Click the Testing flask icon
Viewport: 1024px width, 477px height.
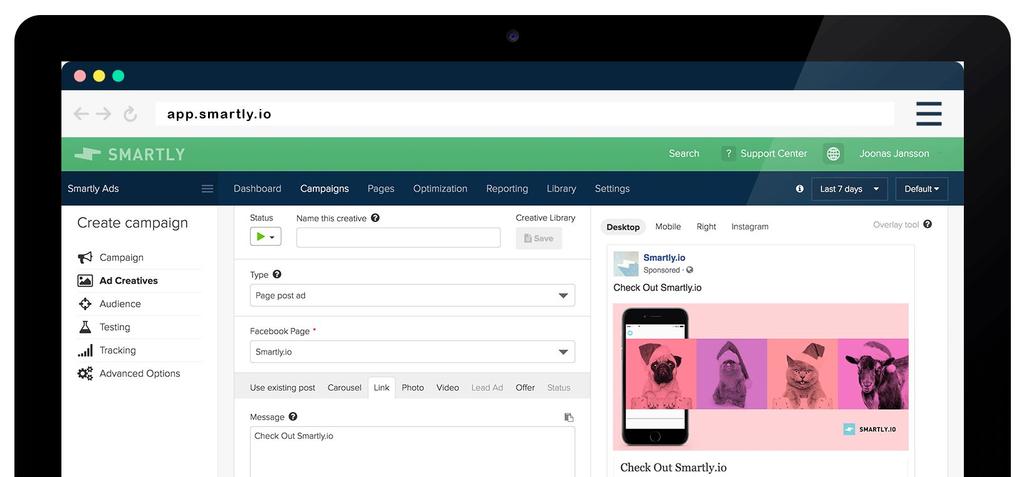85,327
